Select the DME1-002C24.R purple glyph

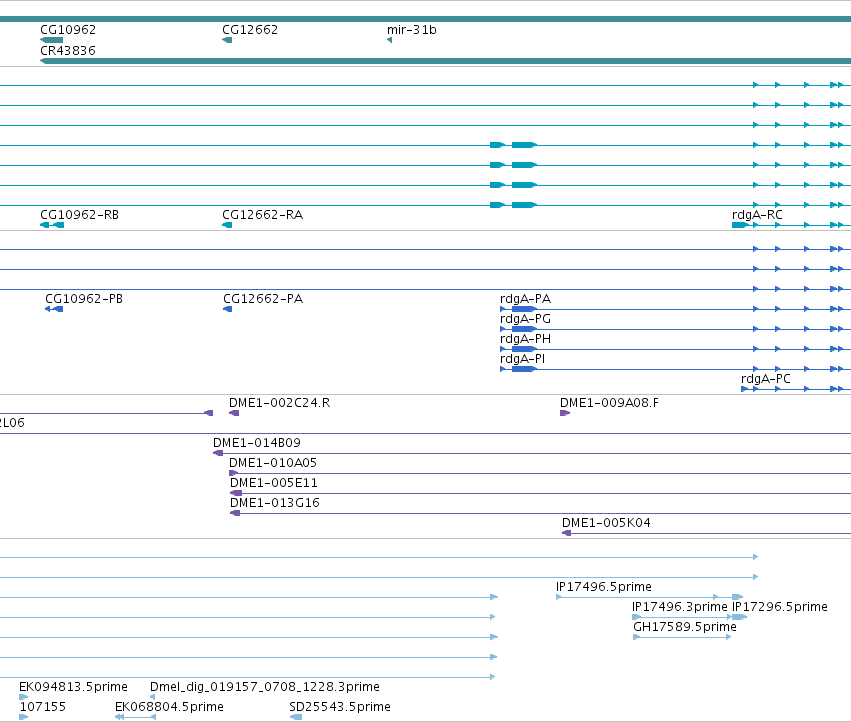tap(234, 414)
